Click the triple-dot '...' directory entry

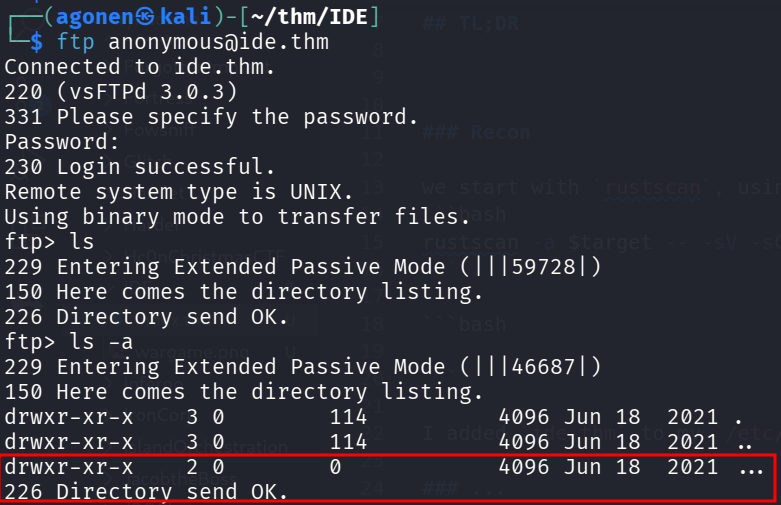point(751,467)
